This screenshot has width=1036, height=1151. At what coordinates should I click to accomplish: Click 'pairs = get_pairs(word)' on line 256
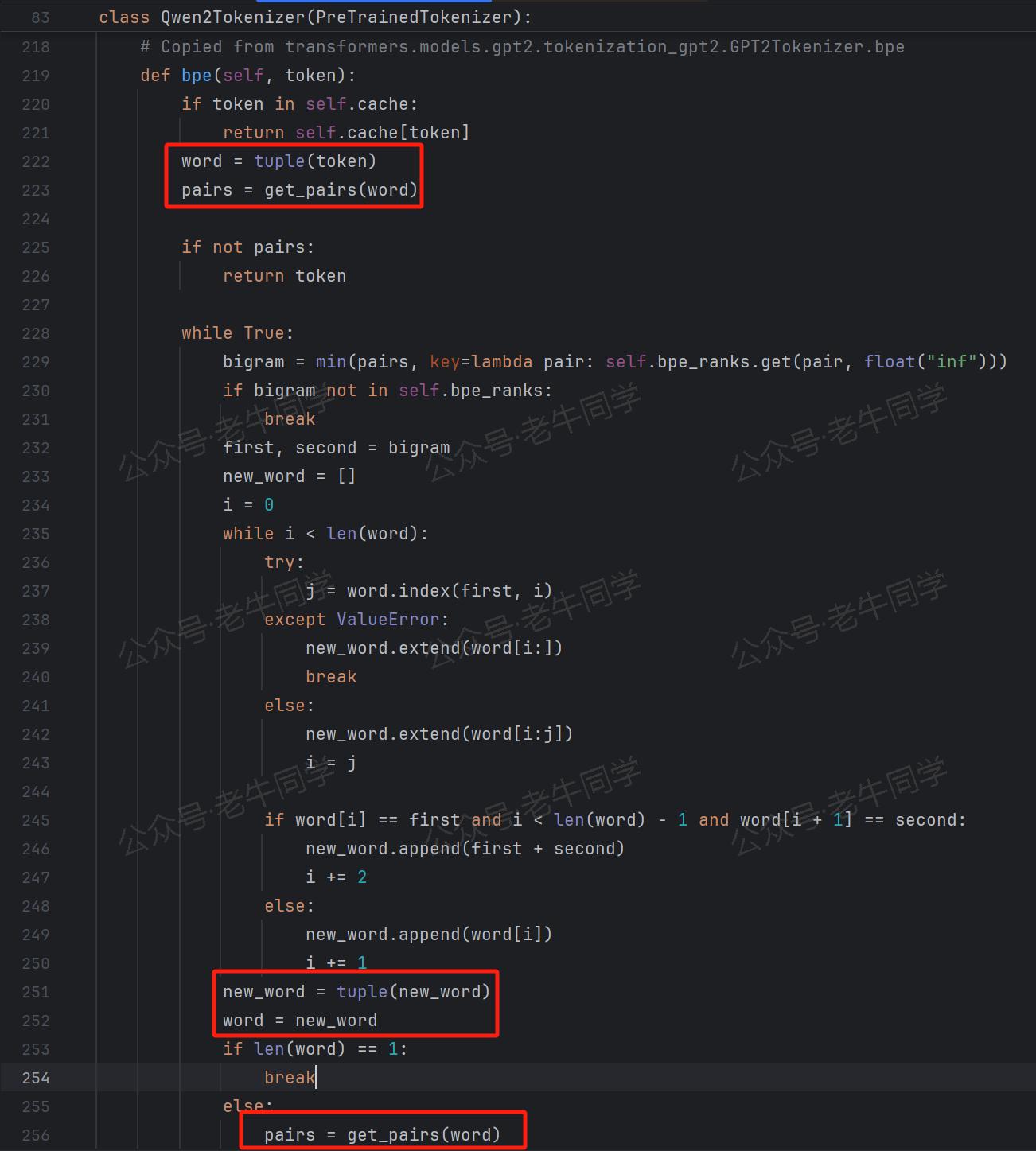click(x=382, y=1135)
